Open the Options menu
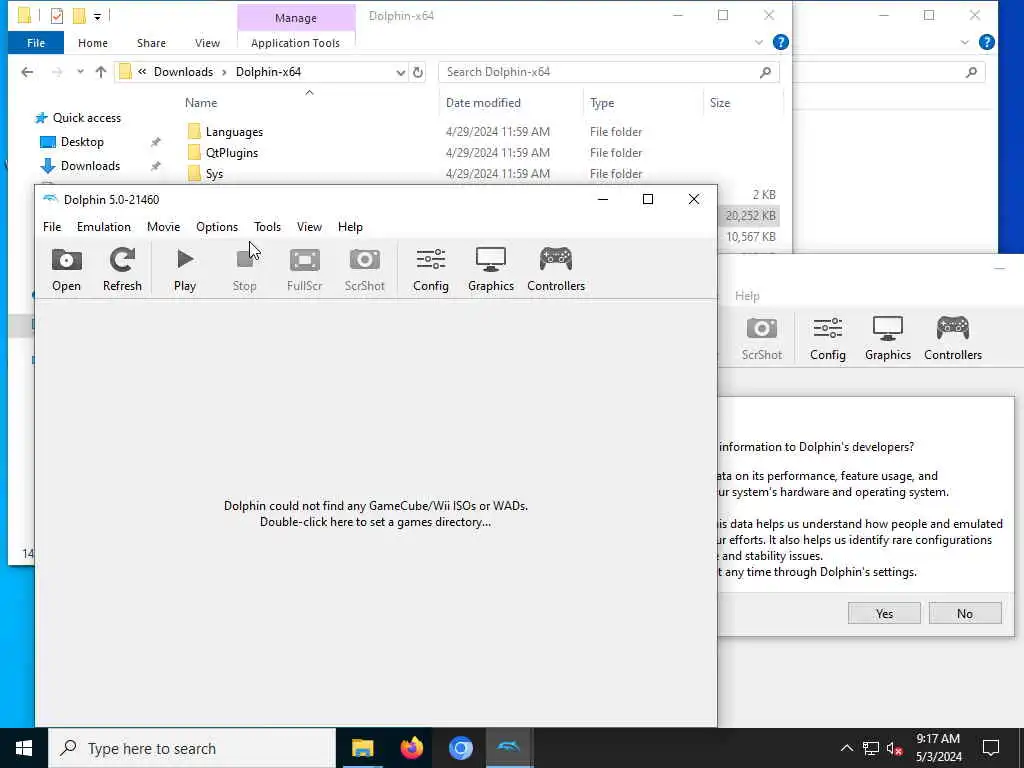This screenshot has height=768, width=1024. pyautogui.click(x=217, y=227)
